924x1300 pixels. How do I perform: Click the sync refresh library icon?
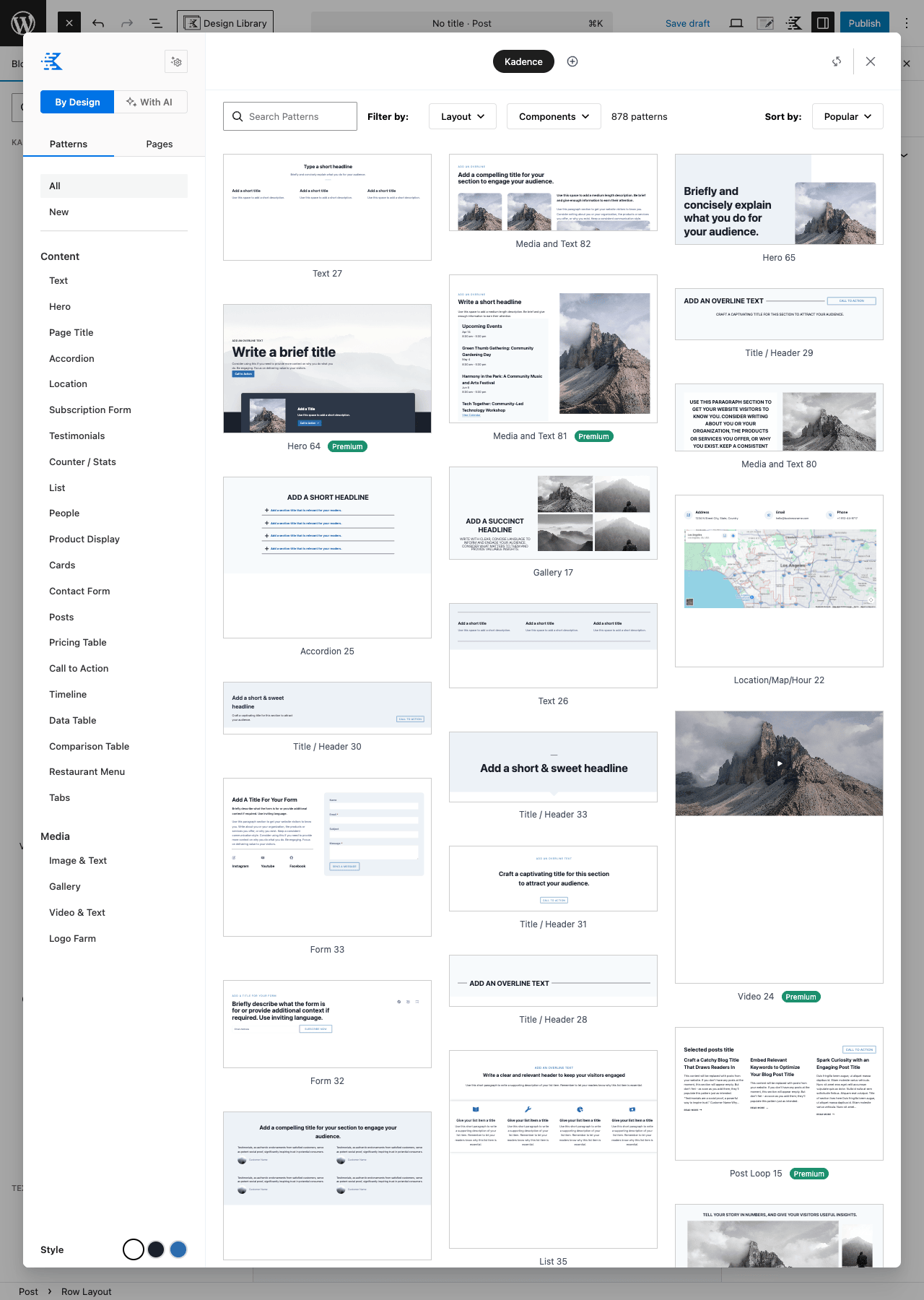(x=837, y=61)
